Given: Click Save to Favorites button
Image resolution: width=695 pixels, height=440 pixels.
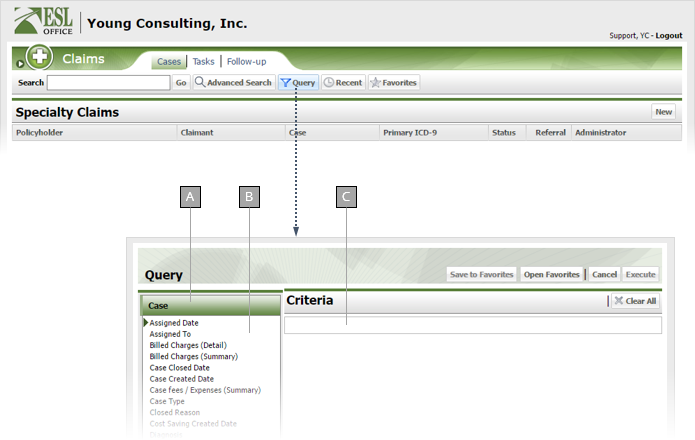Looking at the screenshot, I should 481,274.
